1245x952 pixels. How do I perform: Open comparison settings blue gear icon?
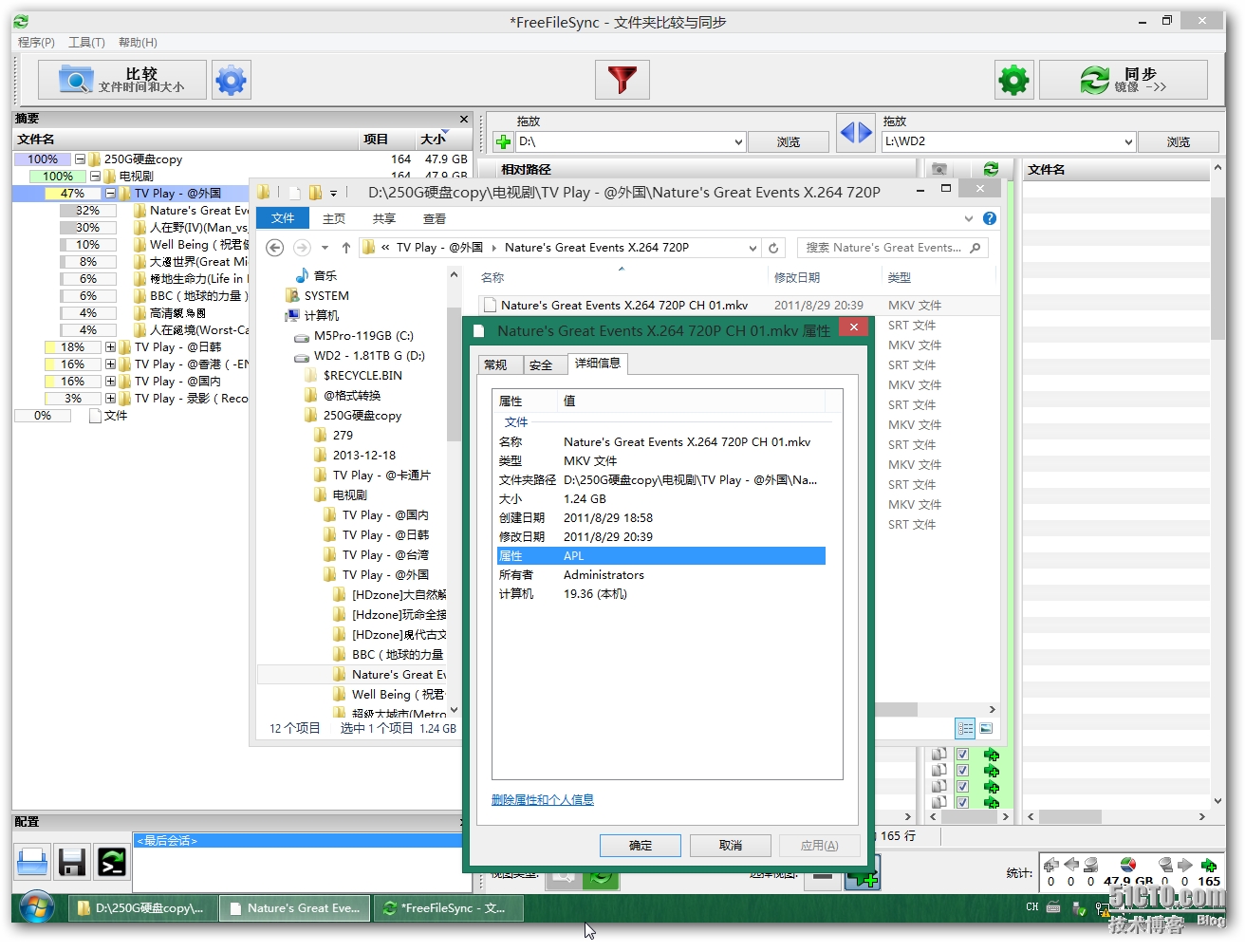pyautogui.click(x=231, y=80)
